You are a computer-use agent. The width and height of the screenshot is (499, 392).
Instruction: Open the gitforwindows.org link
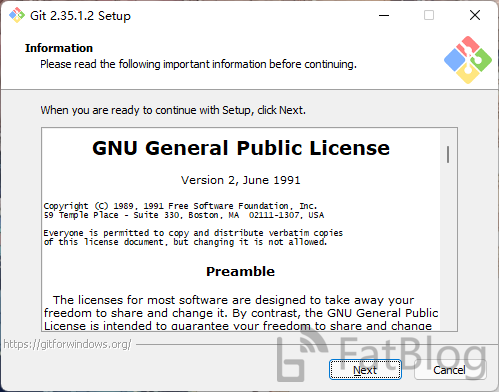point(68,344)
